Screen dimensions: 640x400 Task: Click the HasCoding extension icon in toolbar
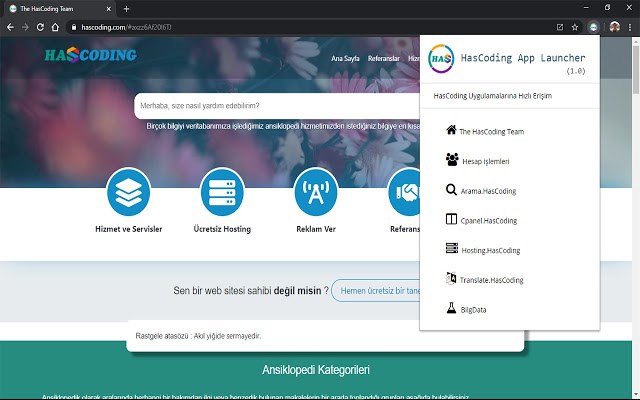coord(593,27)
